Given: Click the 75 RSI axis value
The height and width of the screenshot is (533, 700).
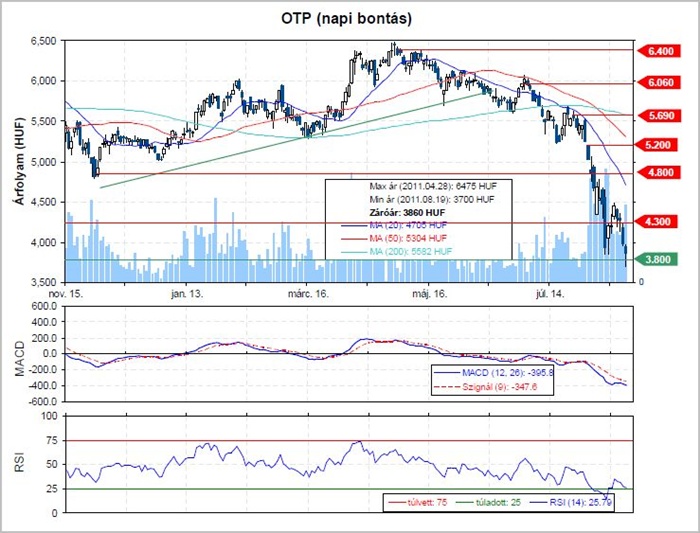Looking at the screenshot, I should click(52, 441).
